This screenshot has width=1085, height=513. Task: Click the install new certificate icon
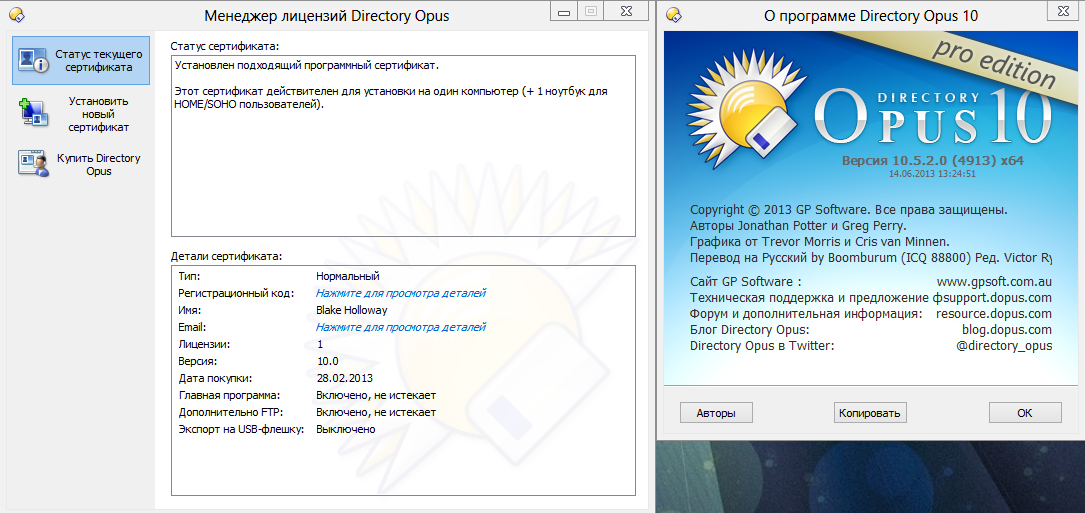pos(33,114)
